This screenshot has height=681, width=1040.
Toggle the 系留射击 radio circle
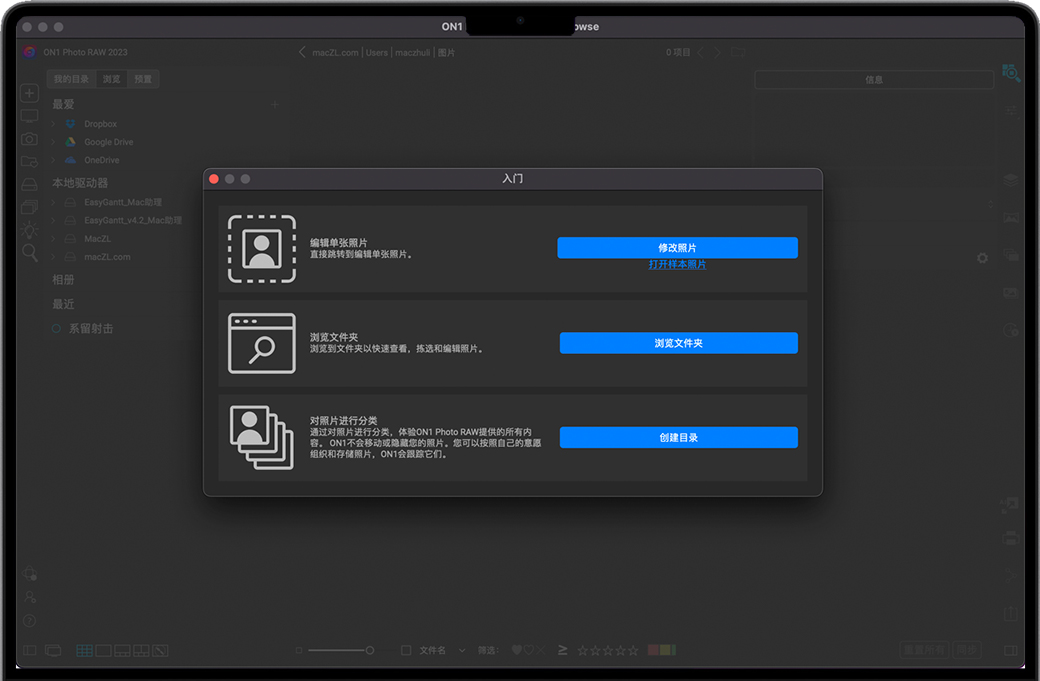(57, 329)
